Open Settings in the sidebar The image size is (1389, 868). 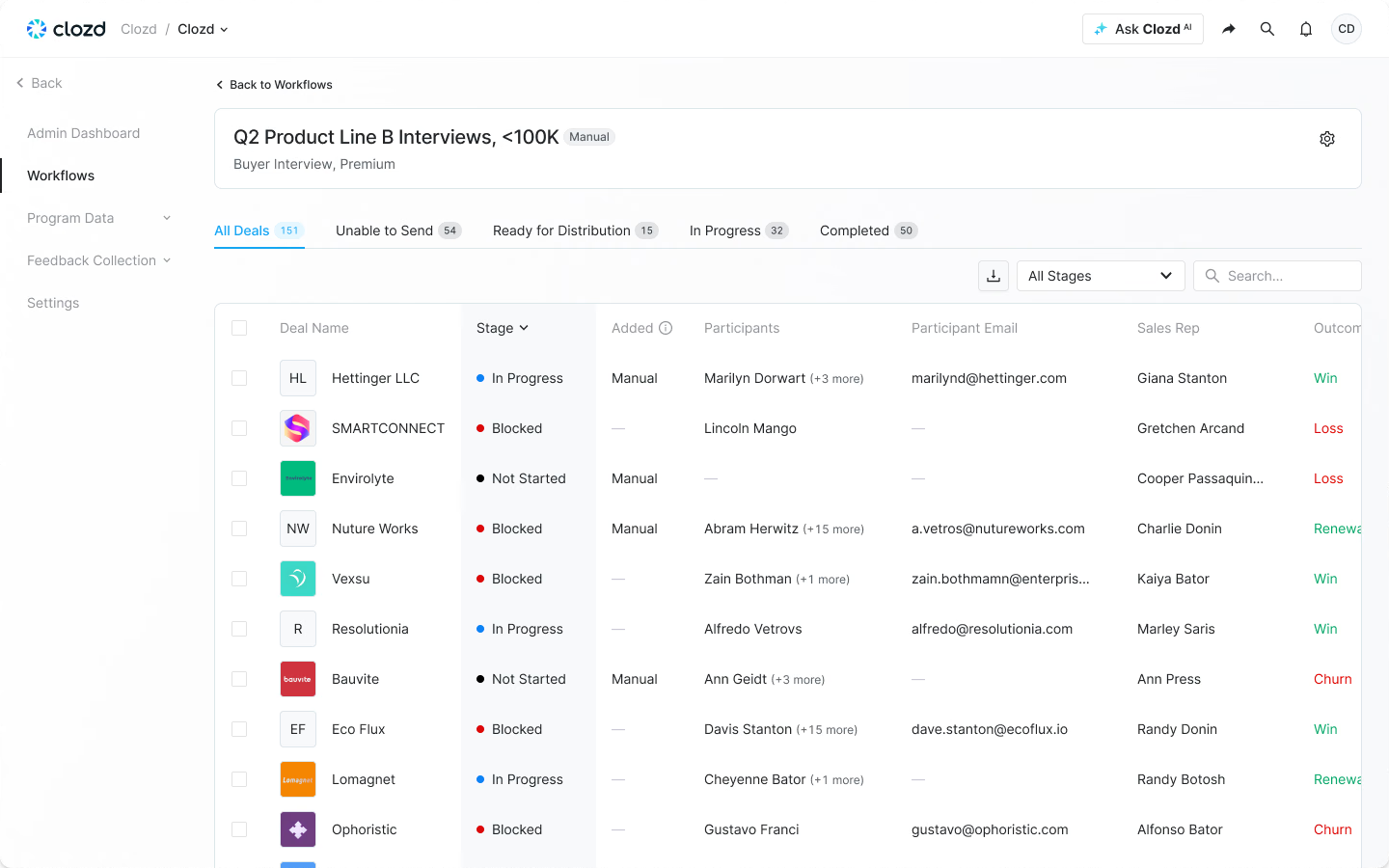pyautogui.click(x=53, y=303)
